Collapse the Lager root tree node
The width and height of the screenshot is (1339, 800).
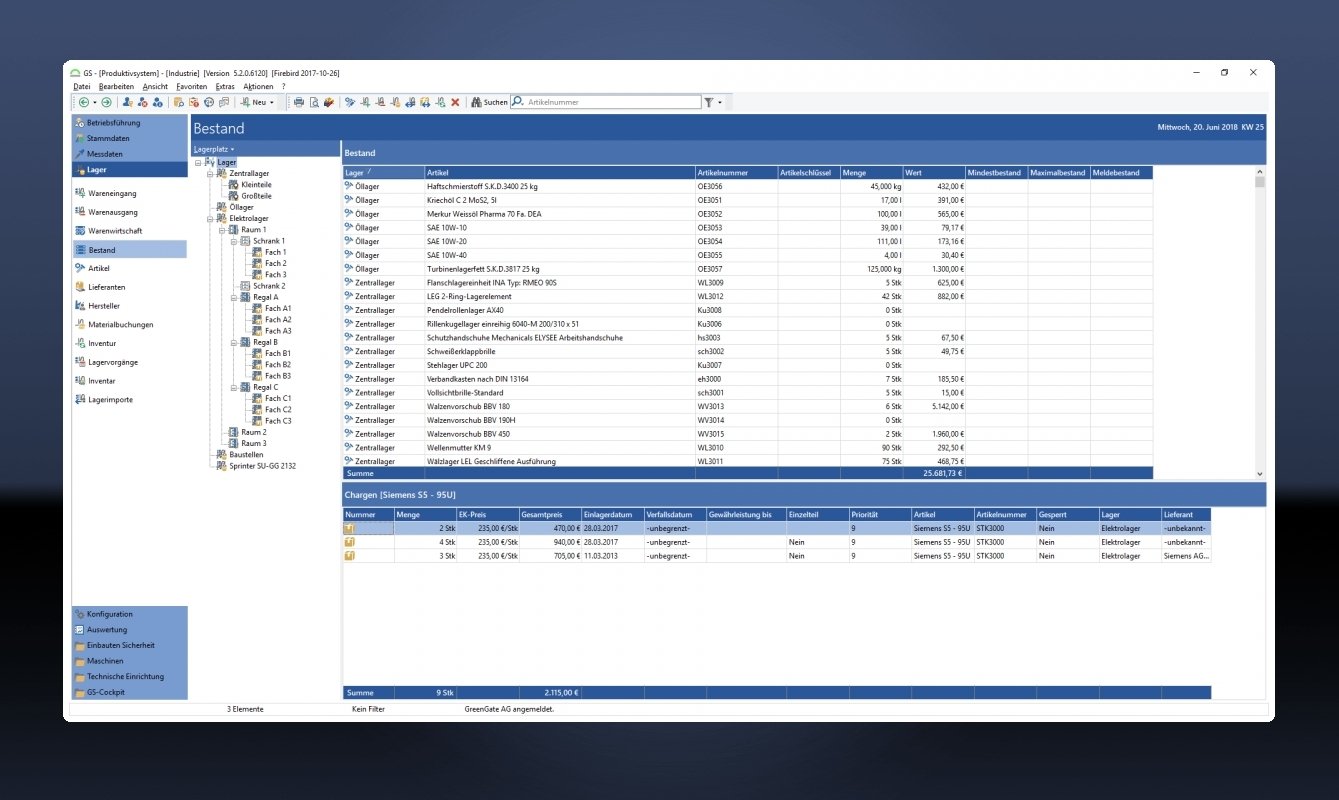(198, 162)
